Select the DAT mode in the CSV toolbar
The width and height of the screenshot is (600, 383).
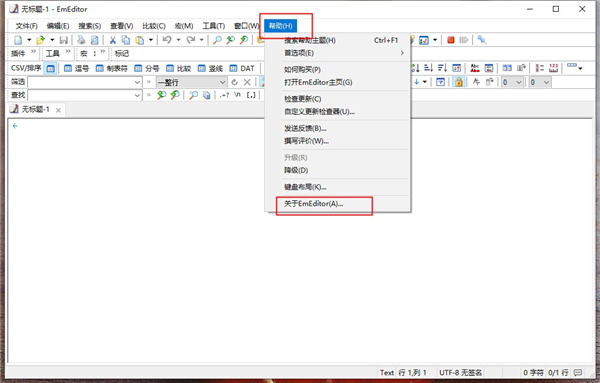(241, 68)
